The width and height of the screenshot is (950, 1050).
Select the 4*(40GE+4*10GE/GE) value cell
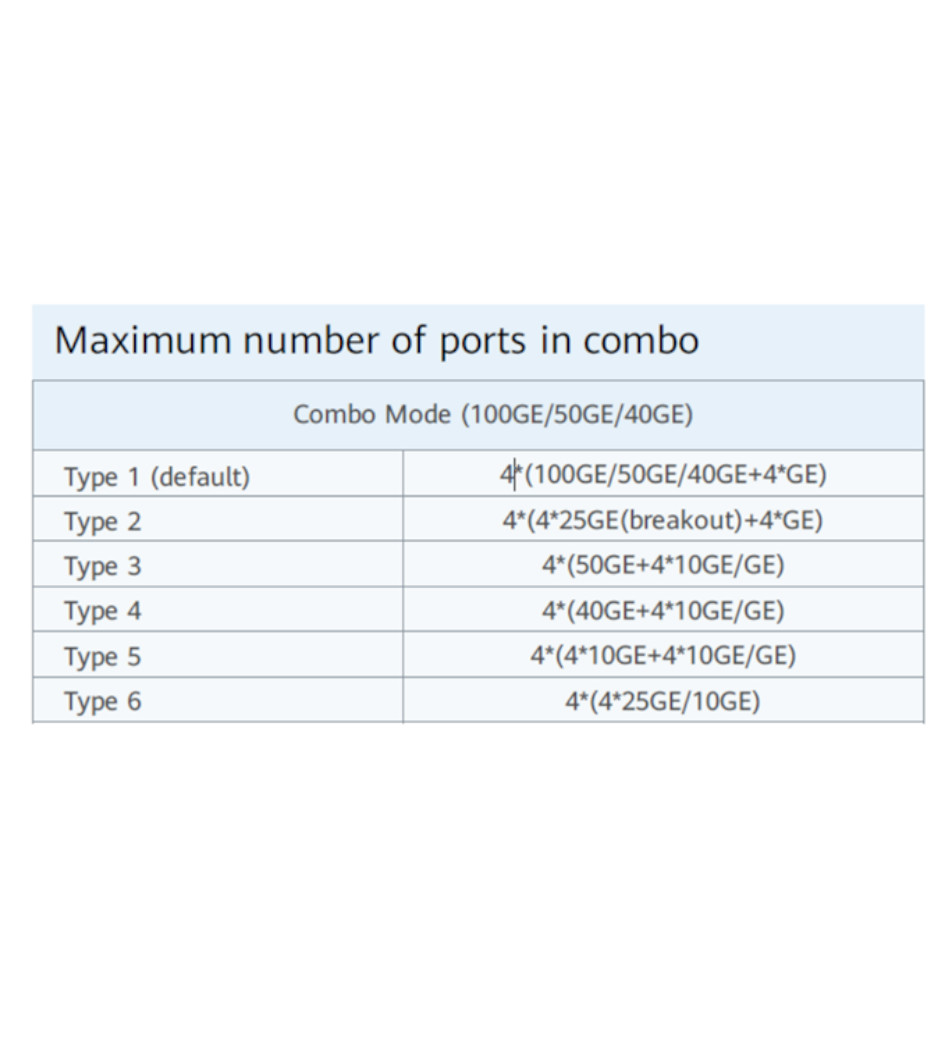click(663, 610)
